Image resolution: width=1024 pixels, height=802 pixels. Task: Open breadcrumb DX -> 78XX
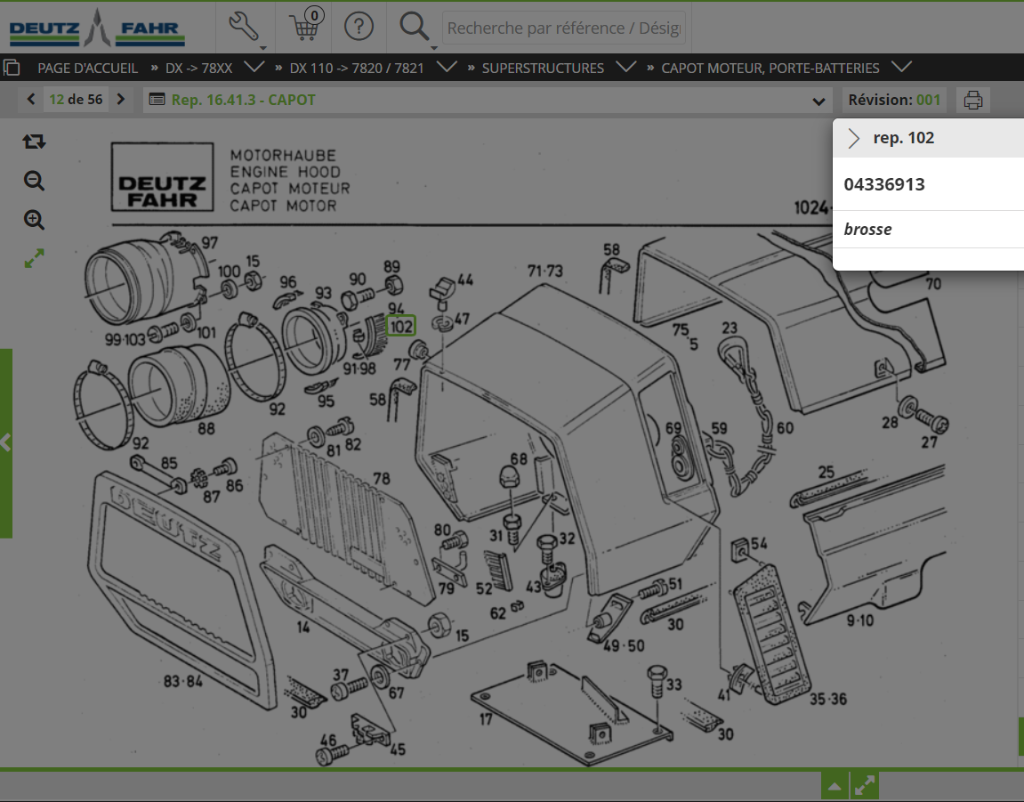pyautogui.click(x=199, y=68)
